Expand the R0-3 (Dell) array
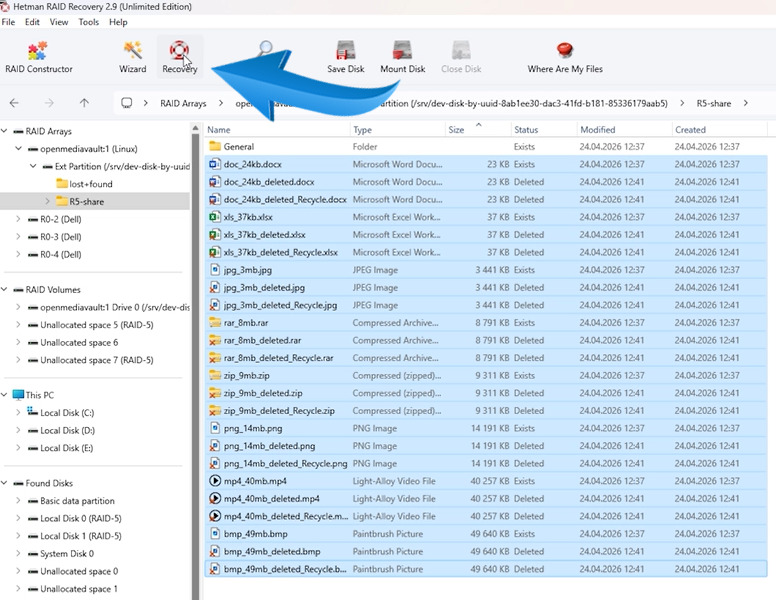The width and height of the screenshot is (776, 600). coord(18,237)
